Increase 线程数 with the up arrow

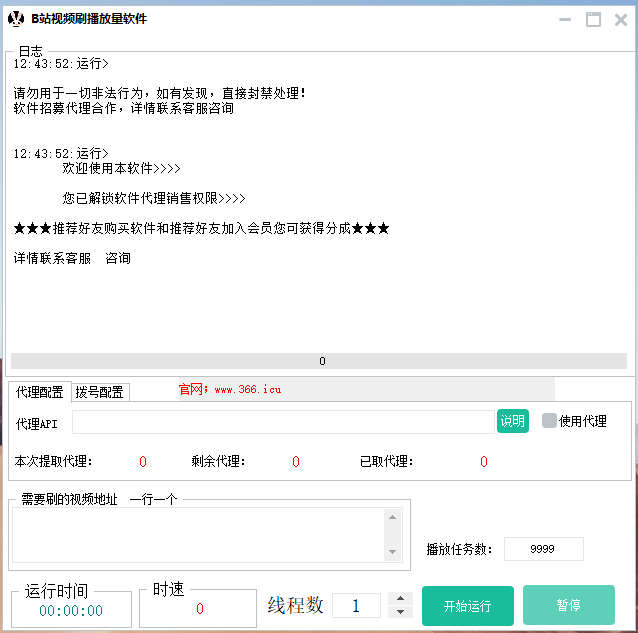tap(400, 598)
